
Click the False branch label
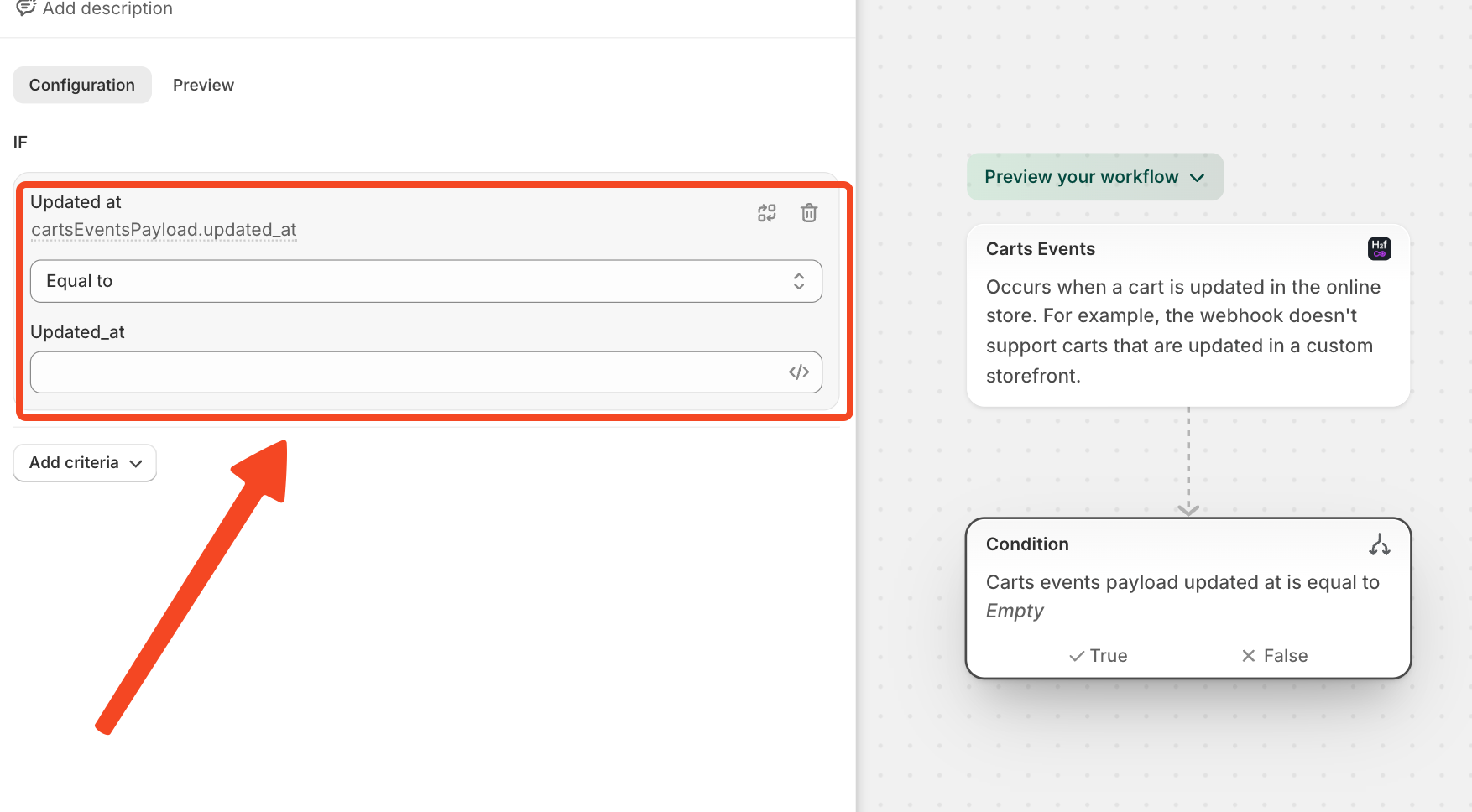(1286, 656)
